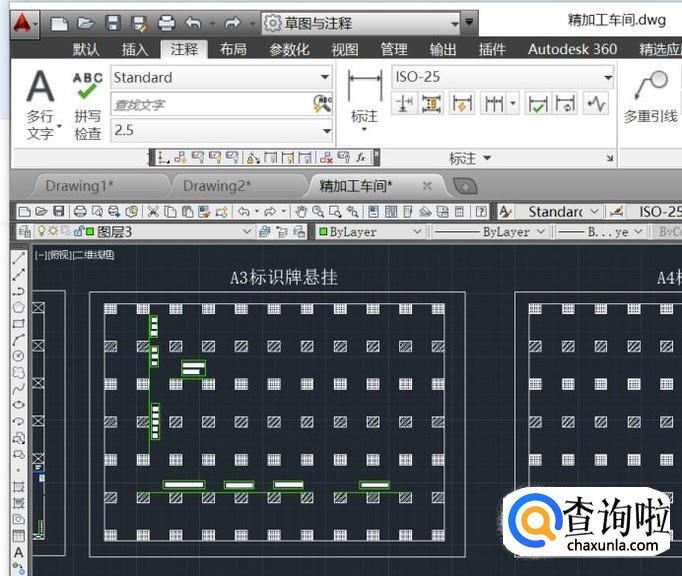Open the 视图 ribbon tab
The image size is (682, 576).
345,49
